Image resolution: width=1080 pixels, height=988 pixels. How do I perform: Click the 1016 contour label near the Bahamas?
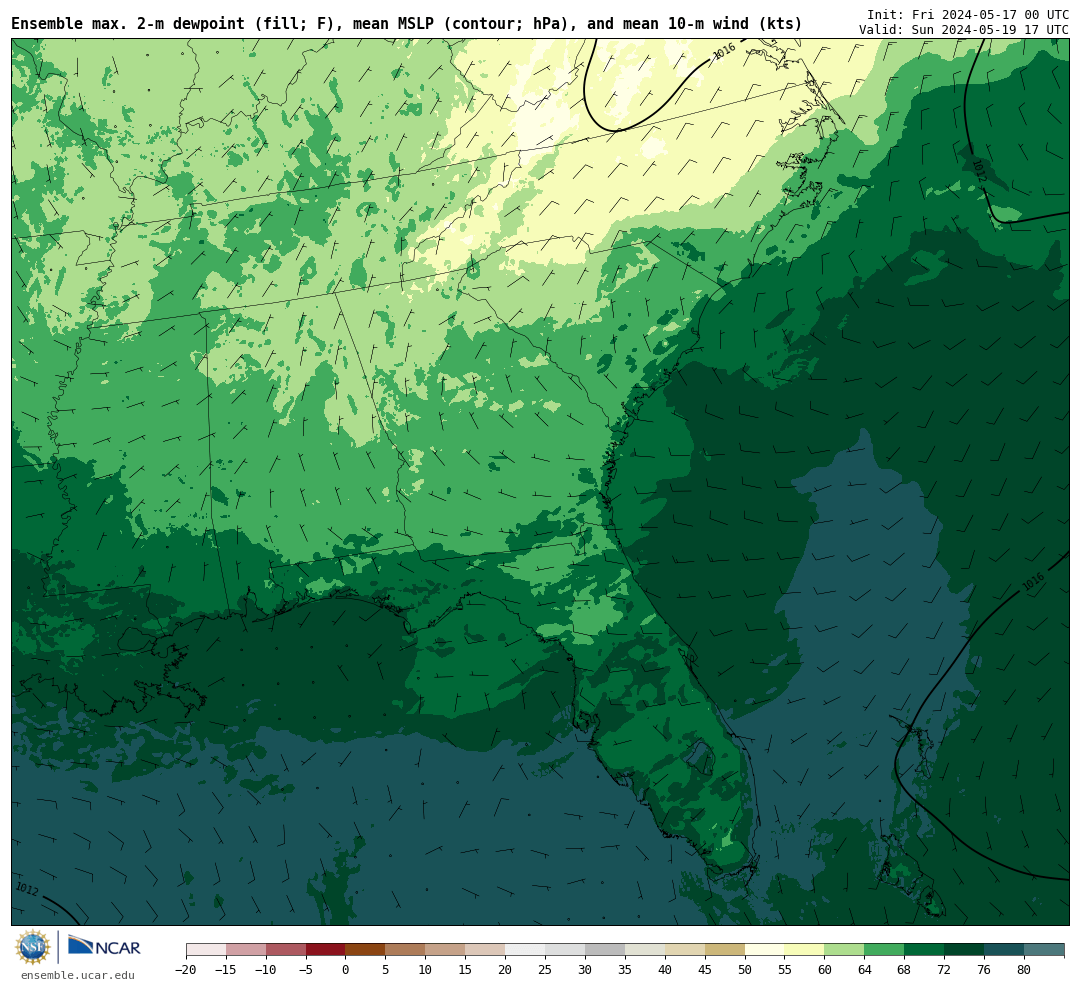coord(1032,582)
